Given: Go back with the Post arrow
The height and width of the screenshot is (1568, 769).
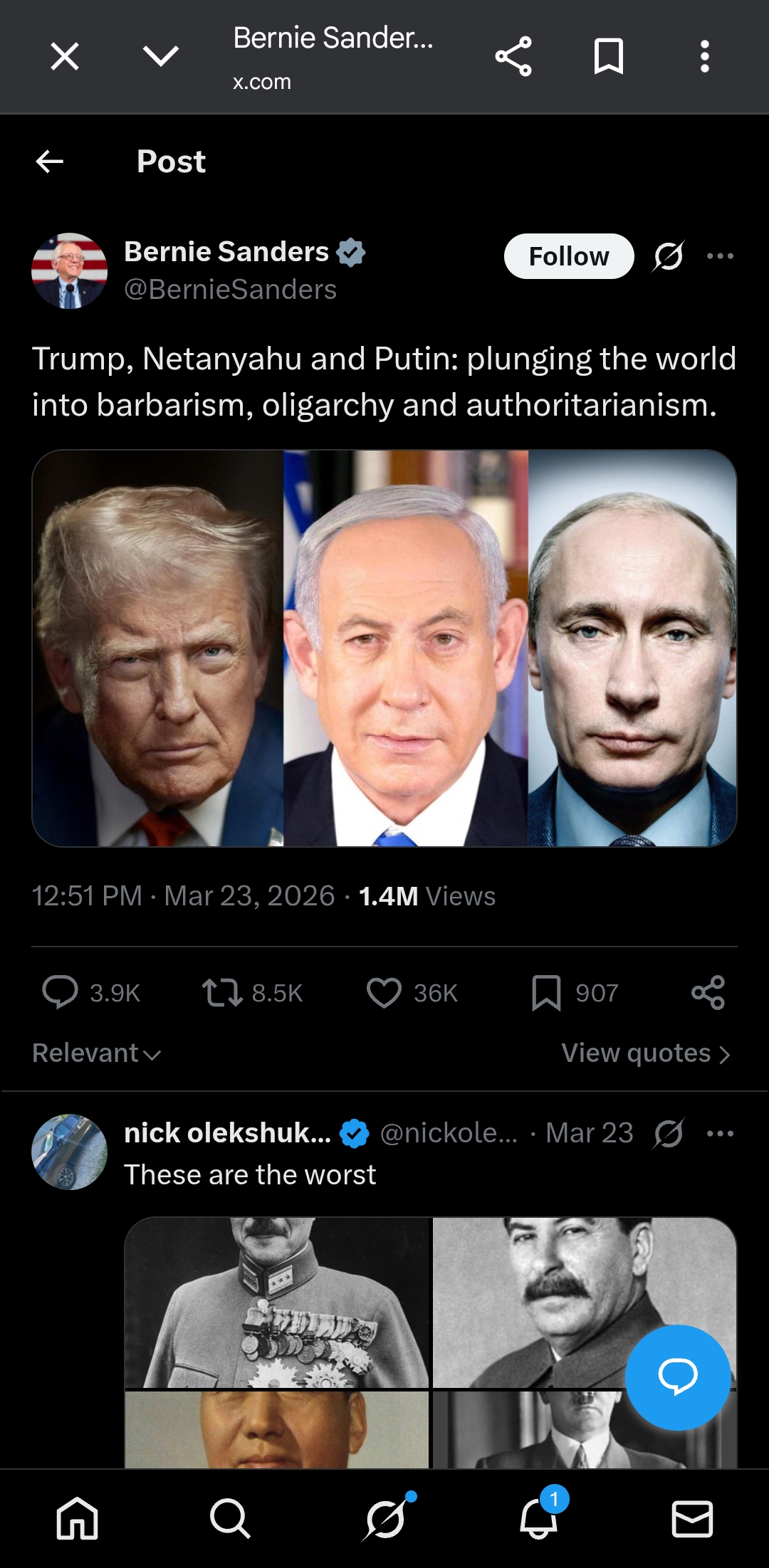Looking at the screenshot, I should pos(50,162).
